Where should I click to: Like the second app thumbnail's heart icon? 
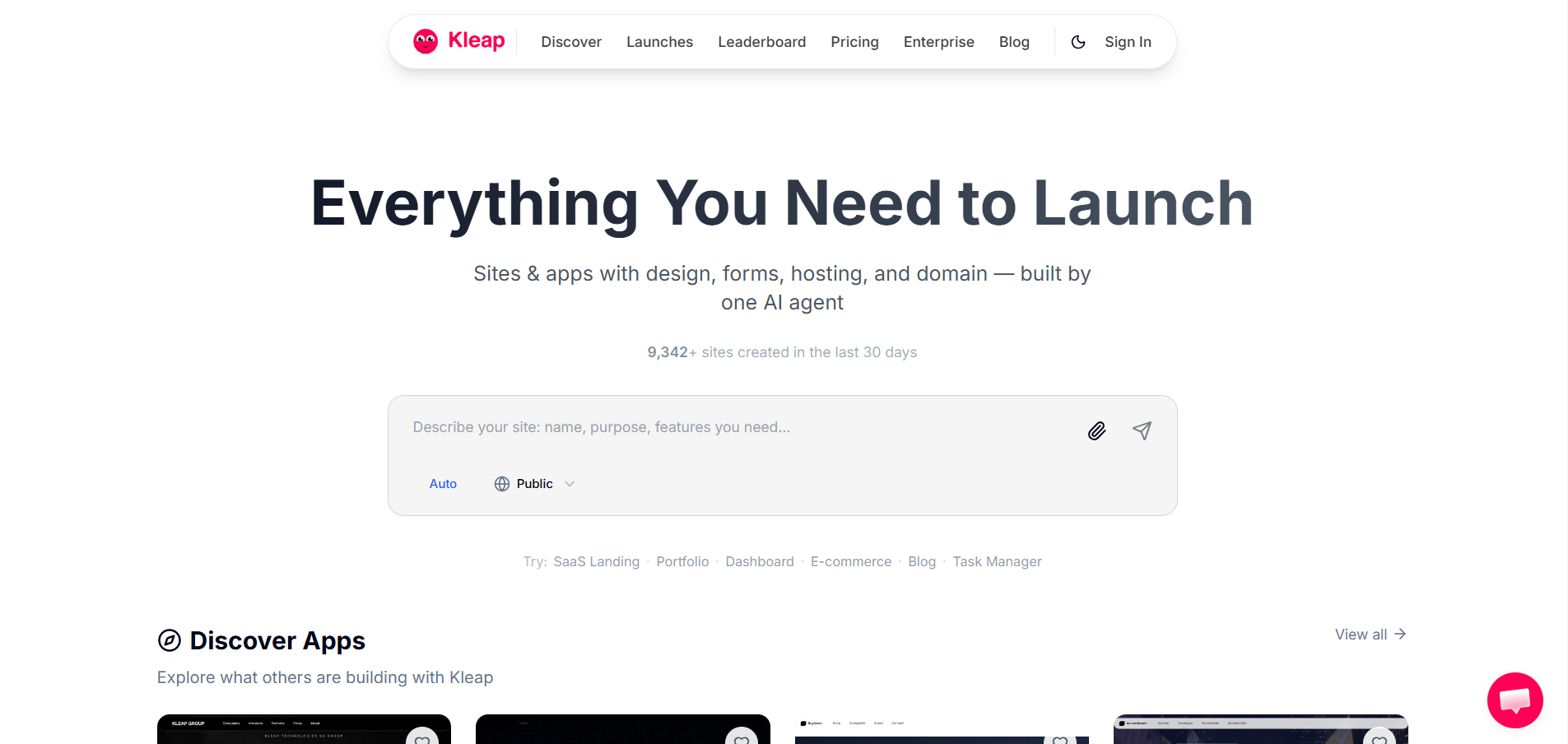(742, 740)
